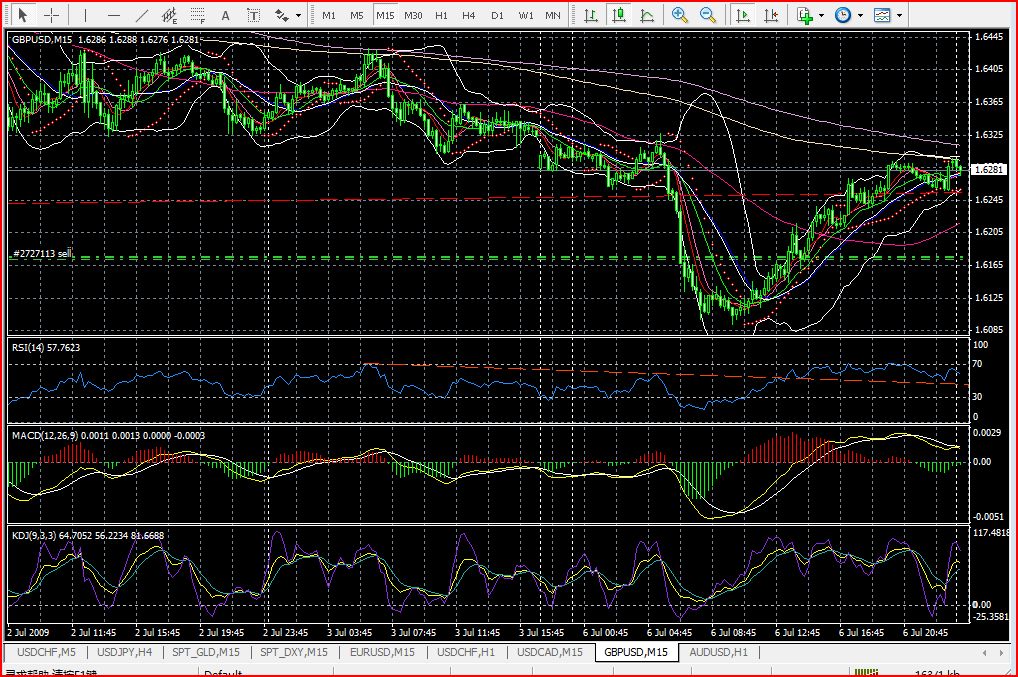Select the Crosshair tool
Viewport: 1018px width, 677px height.
click(x=51, y=15)
